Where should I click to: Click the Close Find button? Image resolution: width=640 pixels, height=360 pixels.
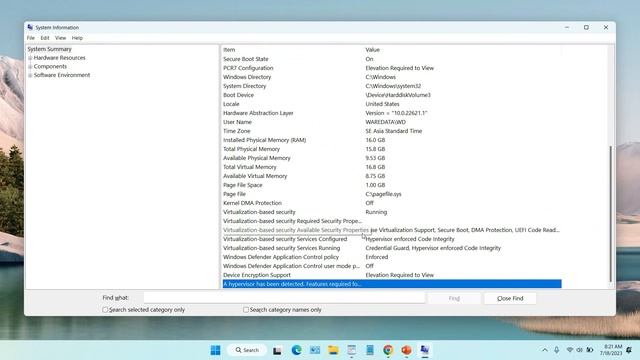click(510, 298)
